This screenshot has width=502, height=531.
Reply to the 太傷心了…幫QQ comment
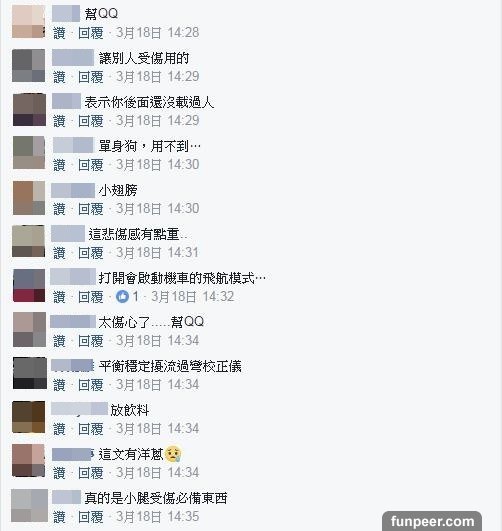pyautogui.click(x=90, y=341)
